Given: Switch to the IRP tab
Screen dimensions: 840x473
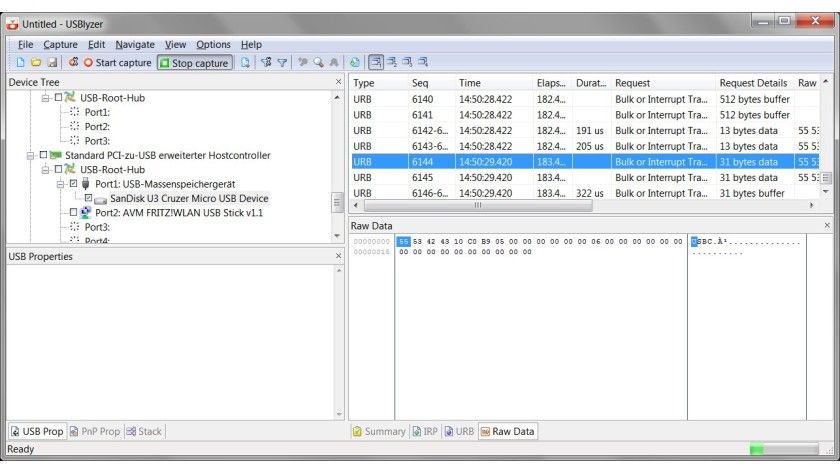Looking at the screenshot, I should click(x=425, y=431).
